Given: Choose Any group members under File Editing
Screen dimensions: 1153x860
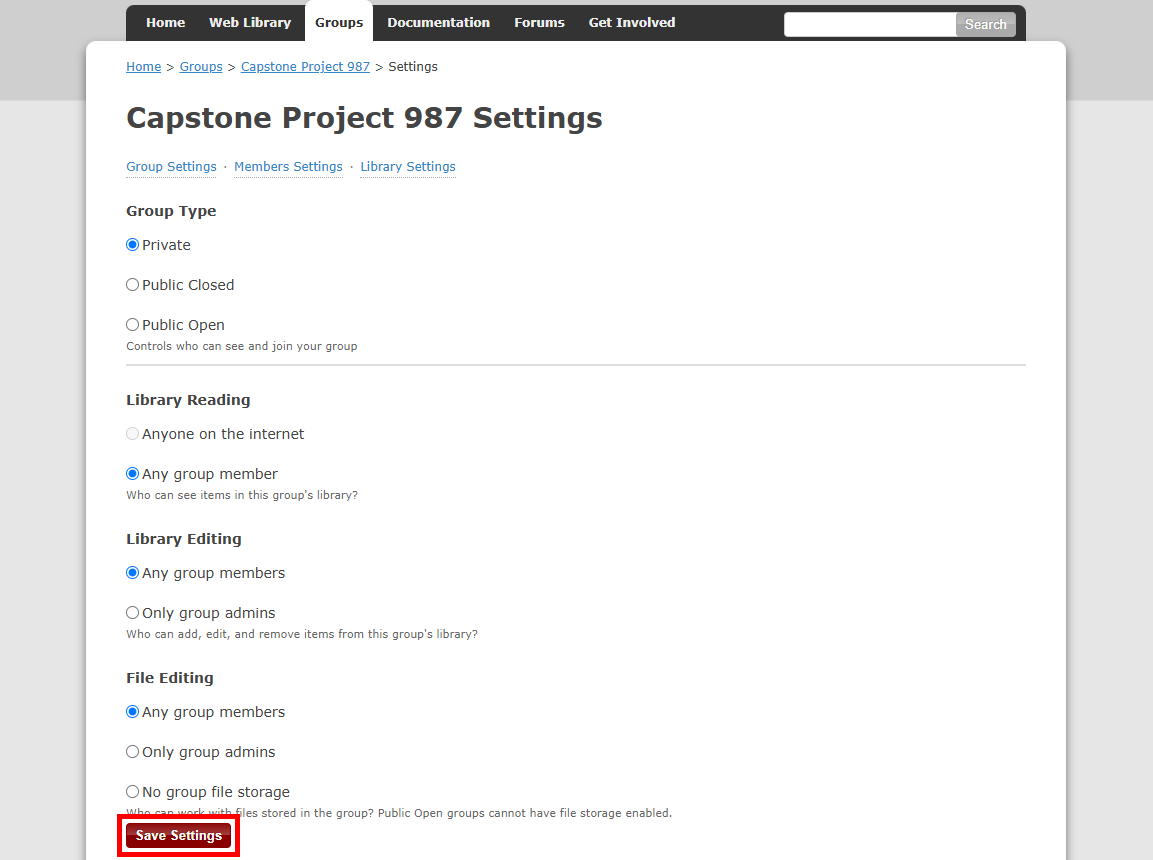Looking at the screenshot, I should (133, 712).
